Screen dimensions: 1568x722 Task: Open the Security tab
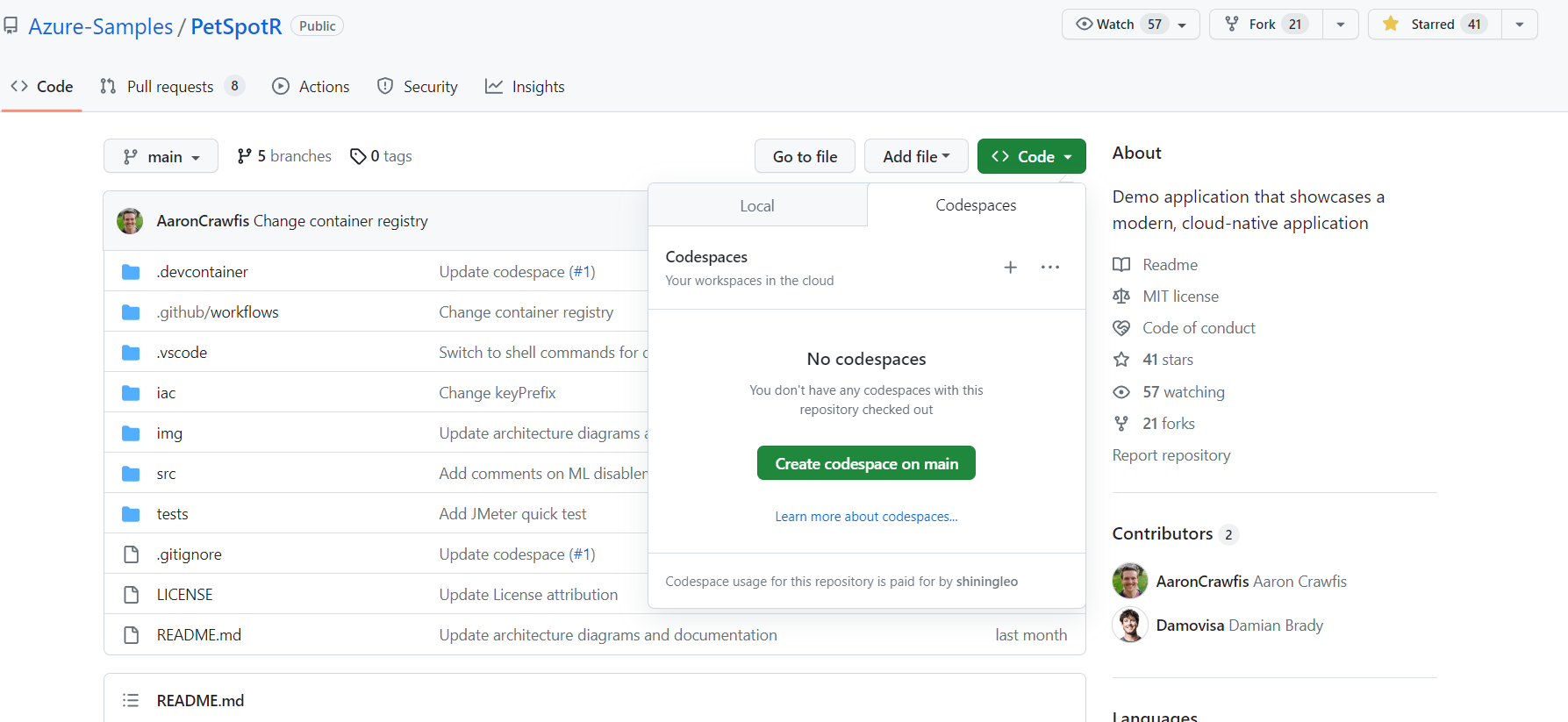coord(417,87)
